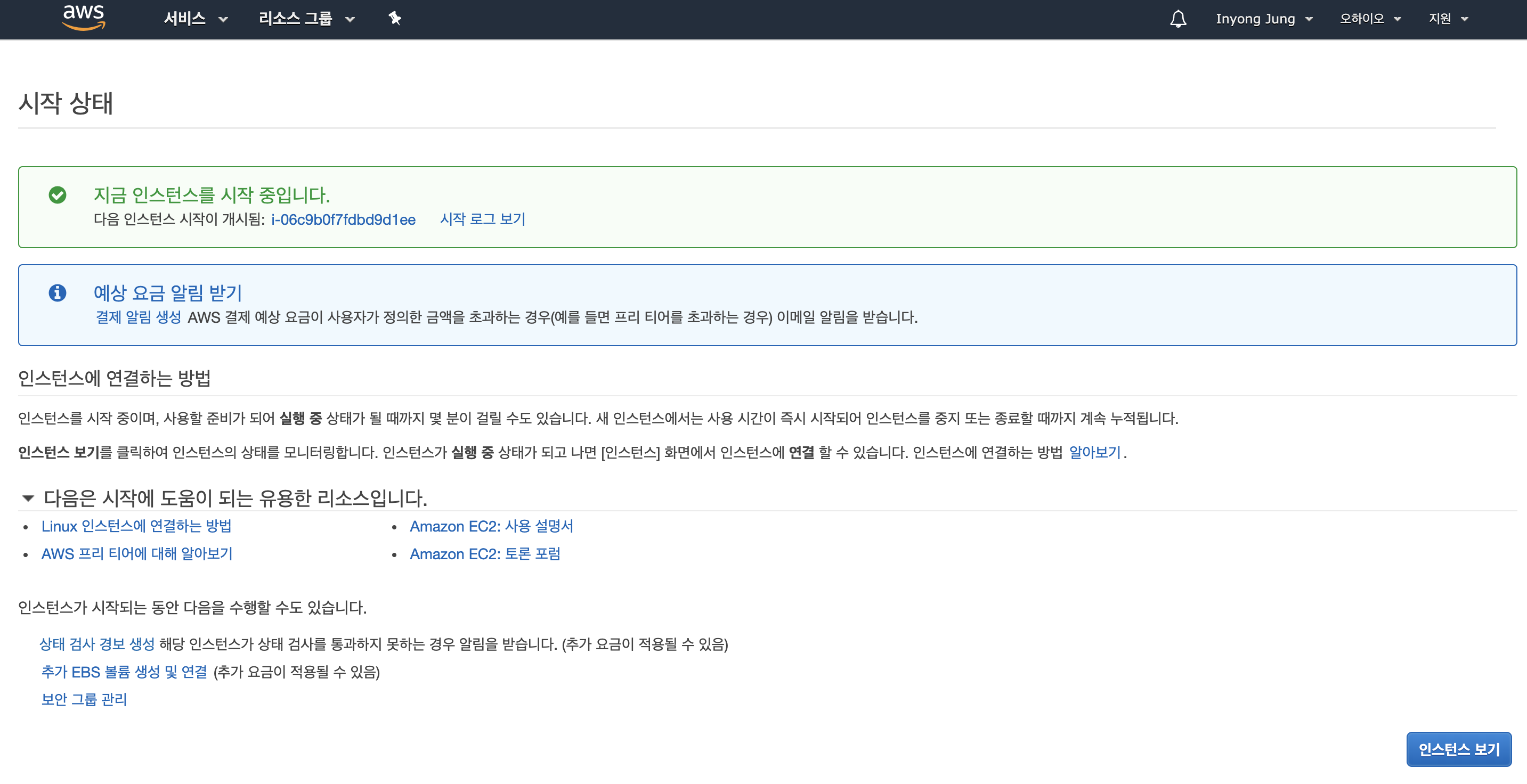
Task: Open instance ID i-06c9b0f7fdbd9d1ee link
Action: [x=343, y=219]
